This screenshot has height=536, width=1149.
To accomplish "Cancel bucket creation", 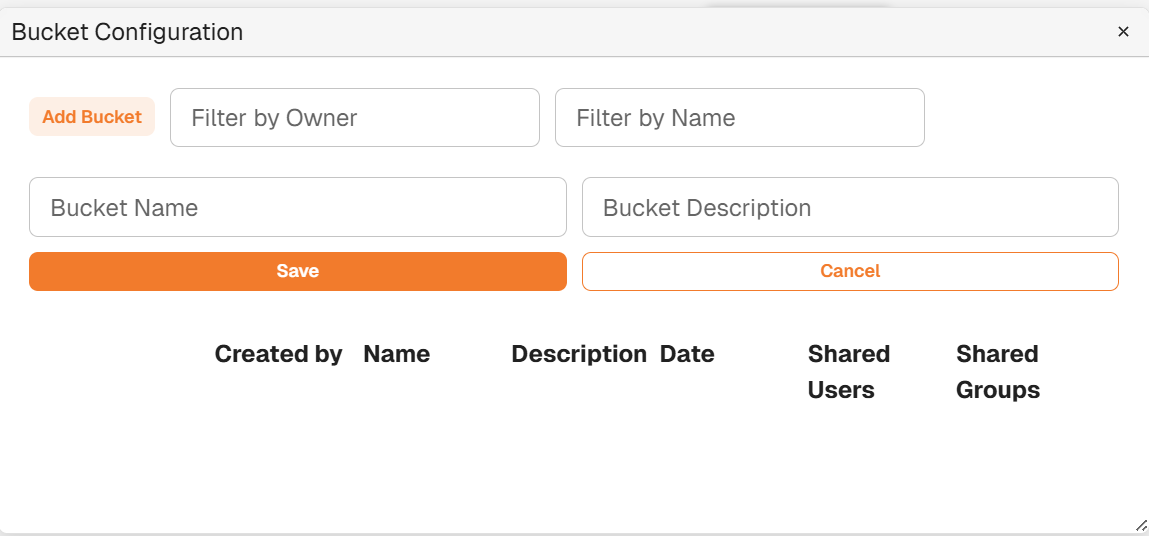I will [x=850, y=271].
